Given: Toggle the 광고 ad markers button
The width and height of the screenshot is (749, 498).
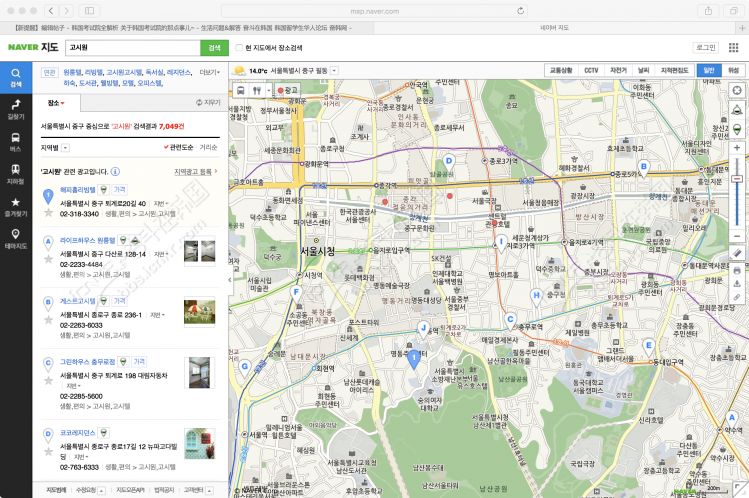Looking at the screenshot, I should pos(287,90).
